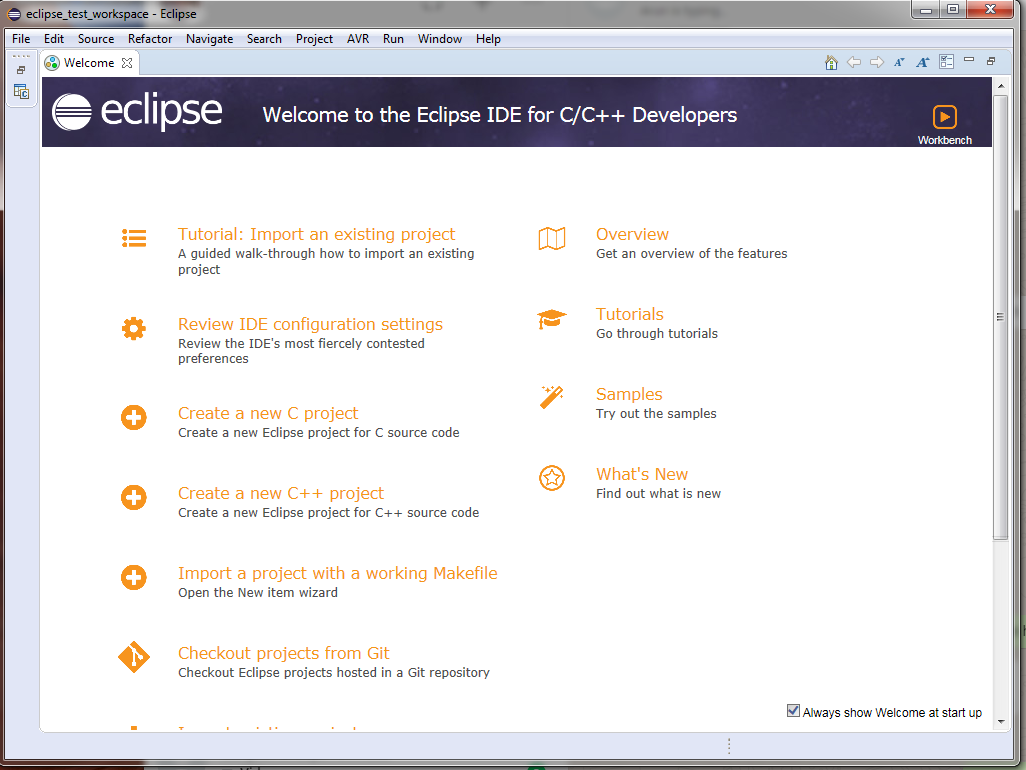Uncheck Always show Welcome at start up
This screenshot has height=770, width=1026.
pos(793,710)
